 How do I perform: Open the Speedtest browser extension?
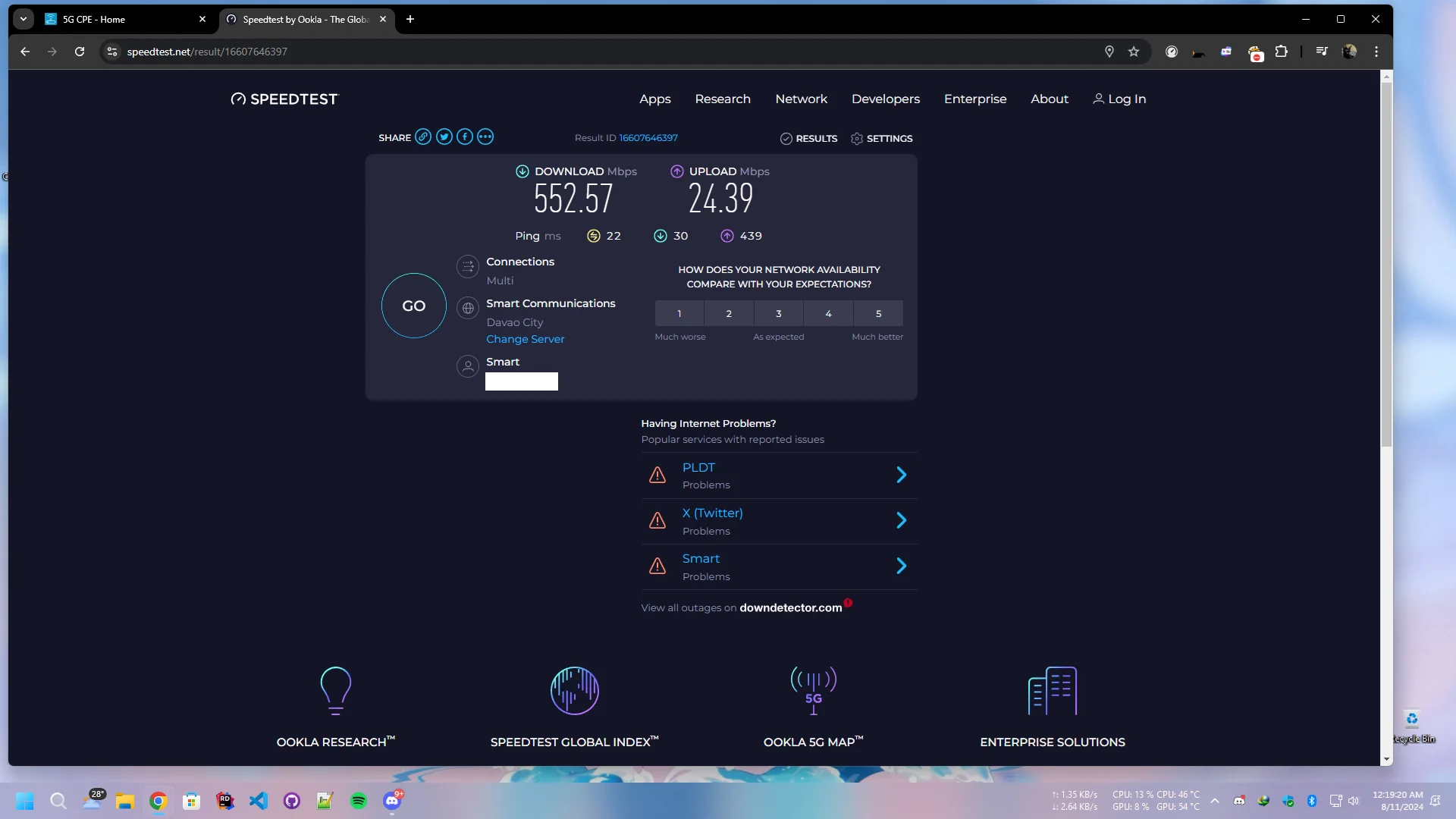pyautogui.click(x=1172, y=52)
